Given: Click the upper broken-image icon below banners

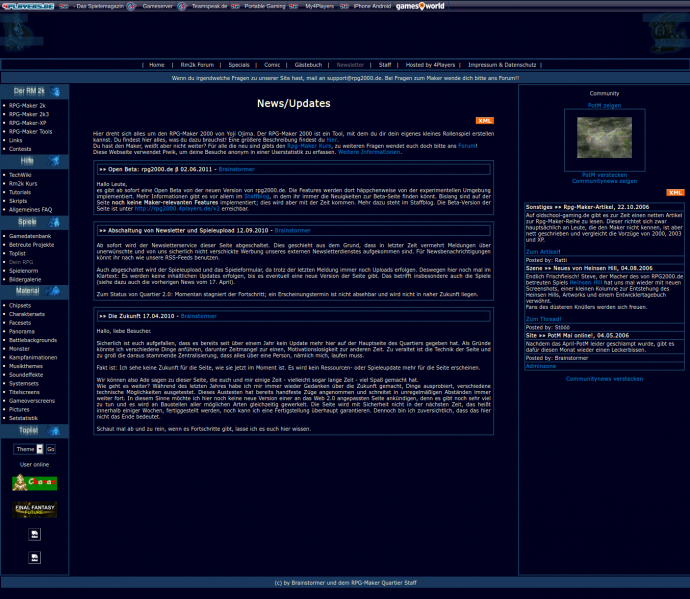Looking at the screenshot, I should point(34,534).
